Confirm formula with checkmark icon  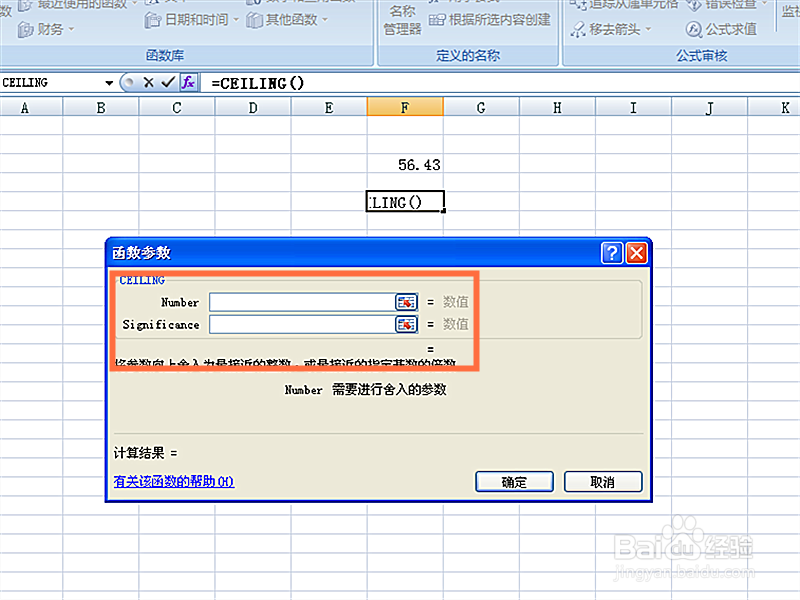[168, 83]
